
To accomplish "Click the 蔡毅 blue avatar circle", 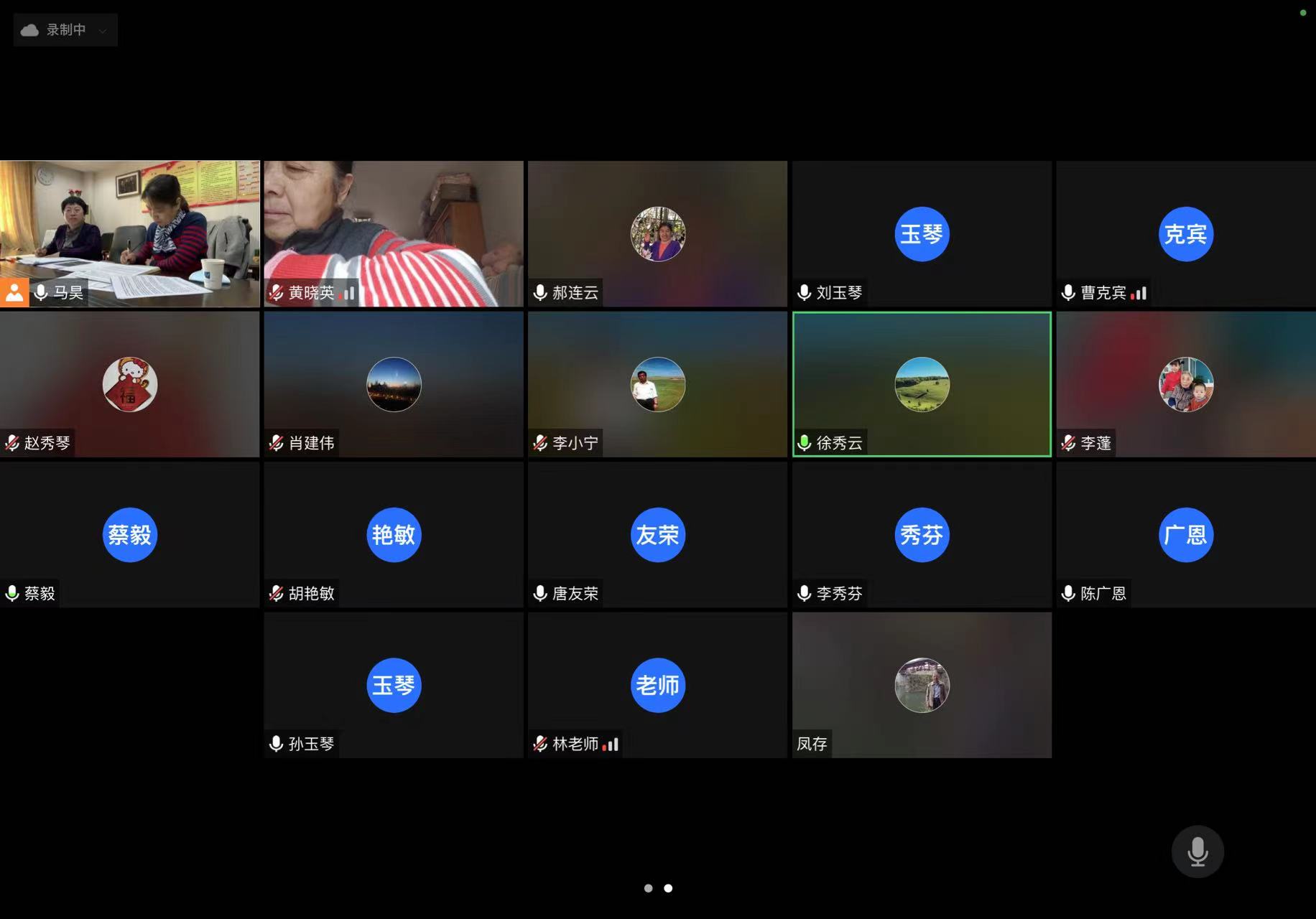I will click(x=129, y=535).
